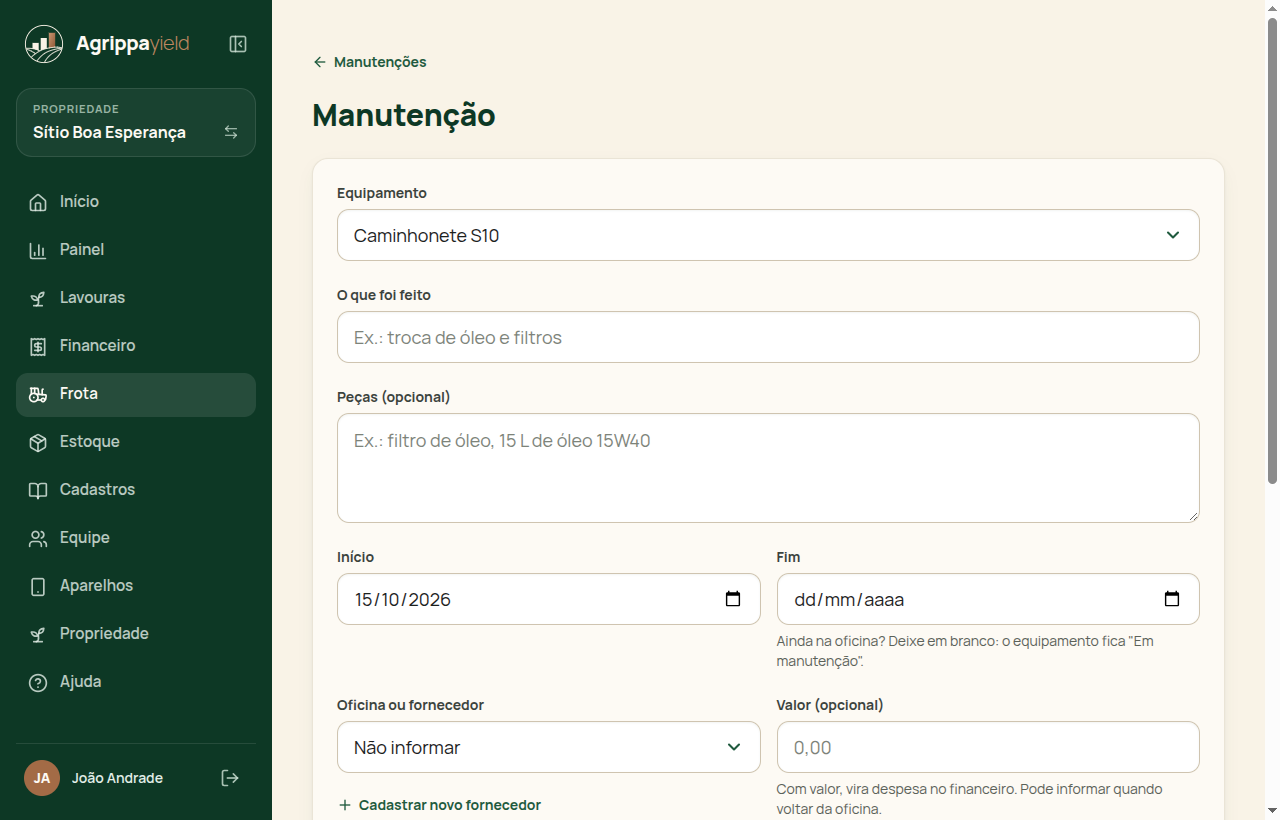Viewport: 1280px width, 820px height.
Task: Open the Fim calendar picker icon
Action: (x=1172, y=599)
